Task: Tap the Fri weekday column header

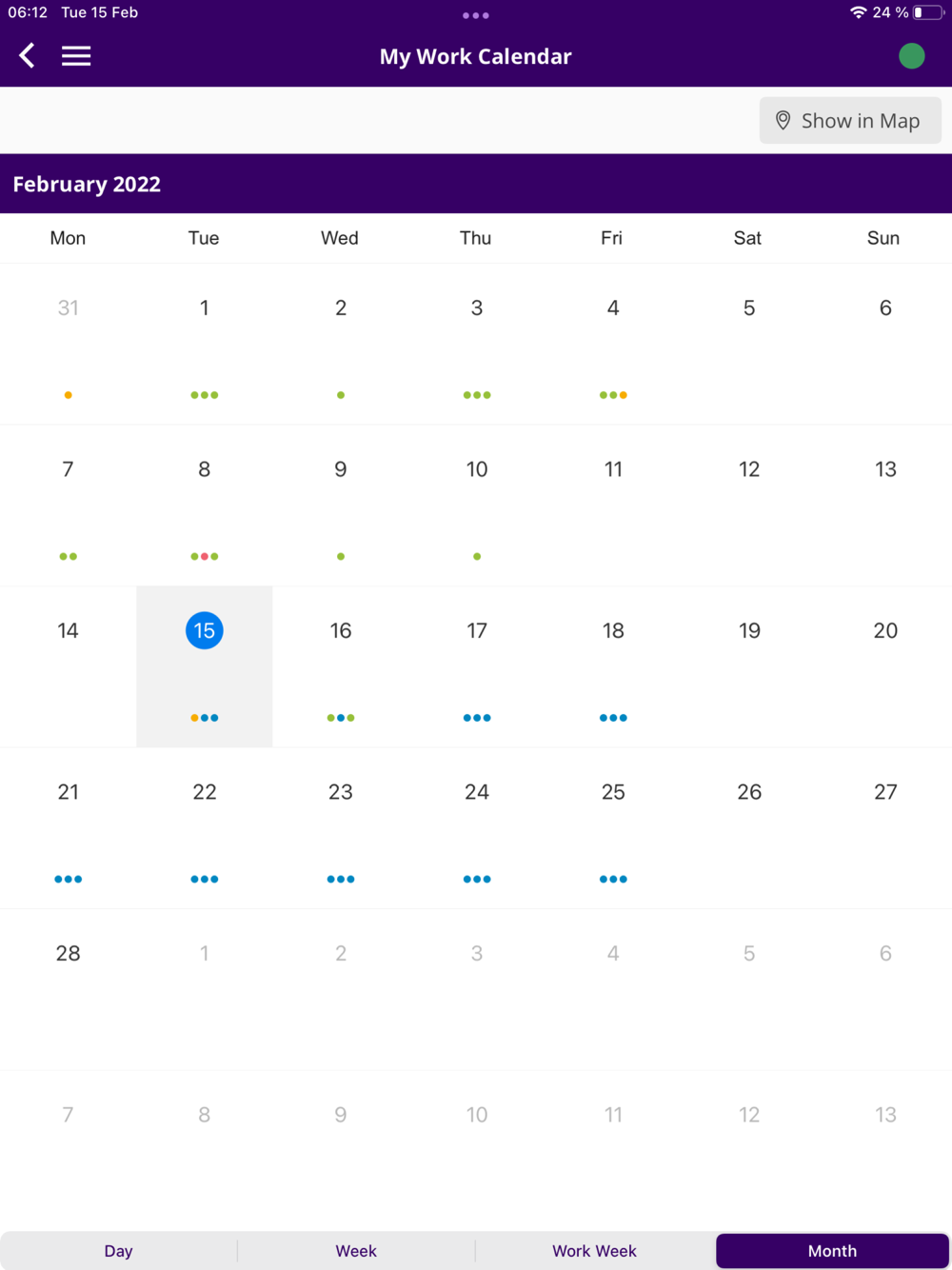Action: click(x=612, y=238)
